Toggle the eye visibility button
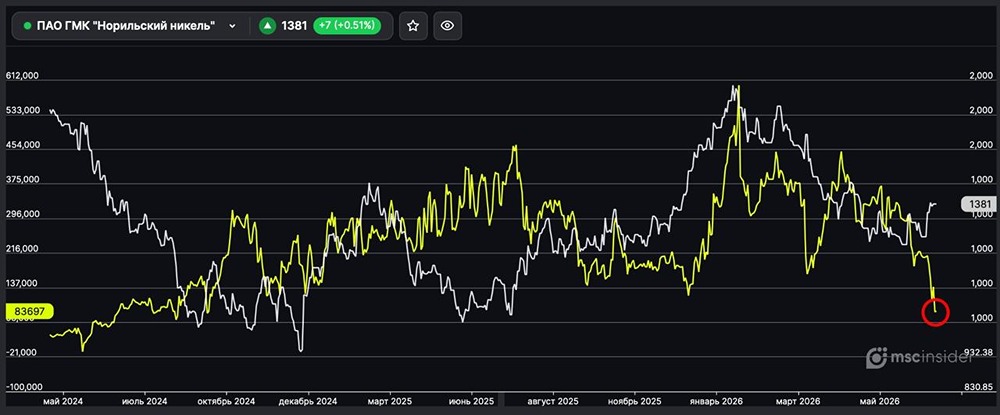The height and width of the screenshot is (415, 1000). pos(448,26)
